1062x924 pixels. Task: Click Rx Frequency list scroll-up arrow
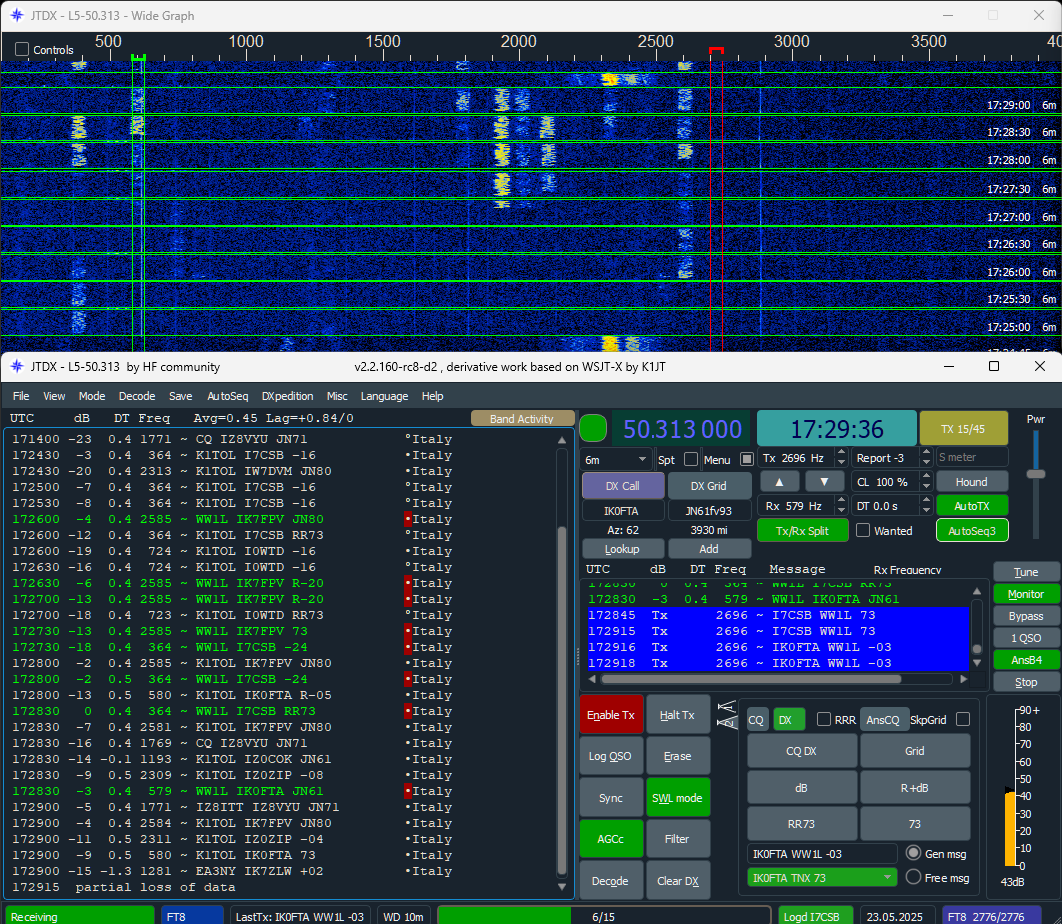pos(977,591)
